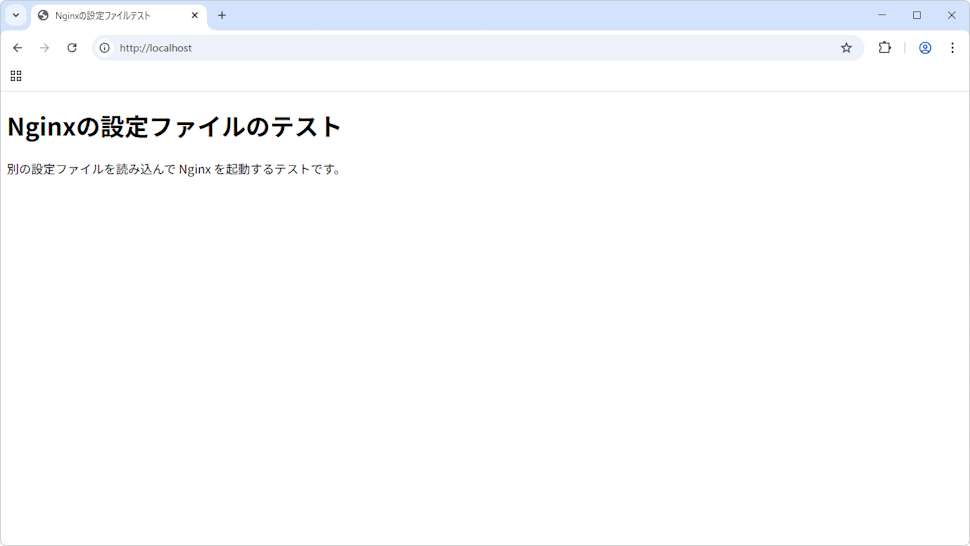Image resolution: width=970 pixels, height=546 pixels.
Task: Click the paragraph 別の設定ファイルを読み込んで
Action: tap(174, 169)
